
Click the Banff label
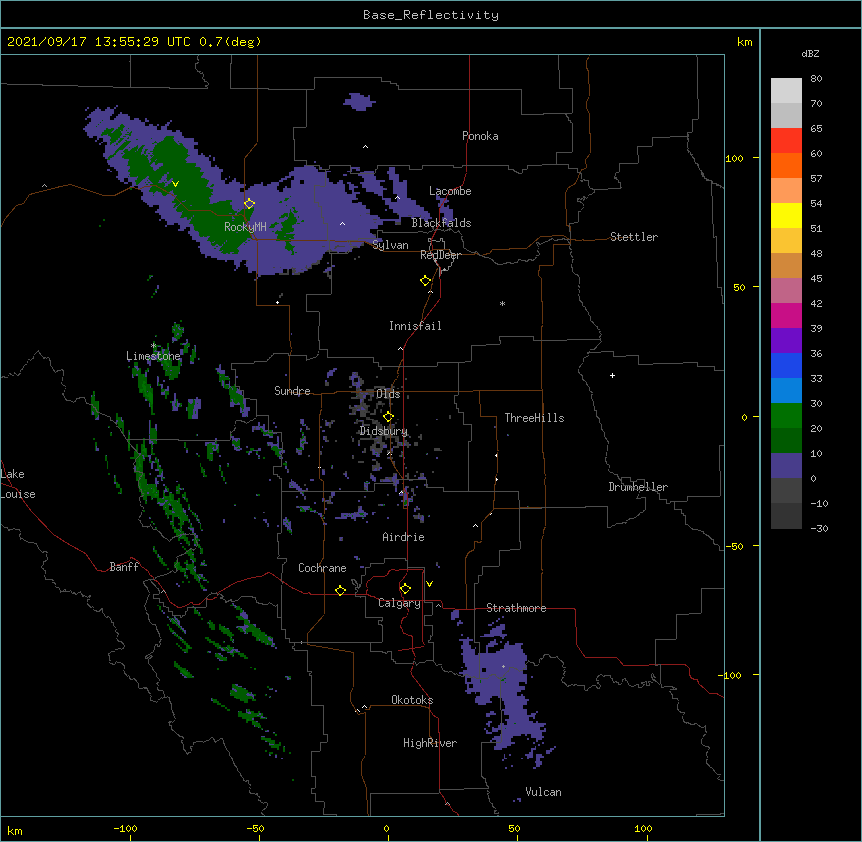pyautogui.click(x=124, y=567)
